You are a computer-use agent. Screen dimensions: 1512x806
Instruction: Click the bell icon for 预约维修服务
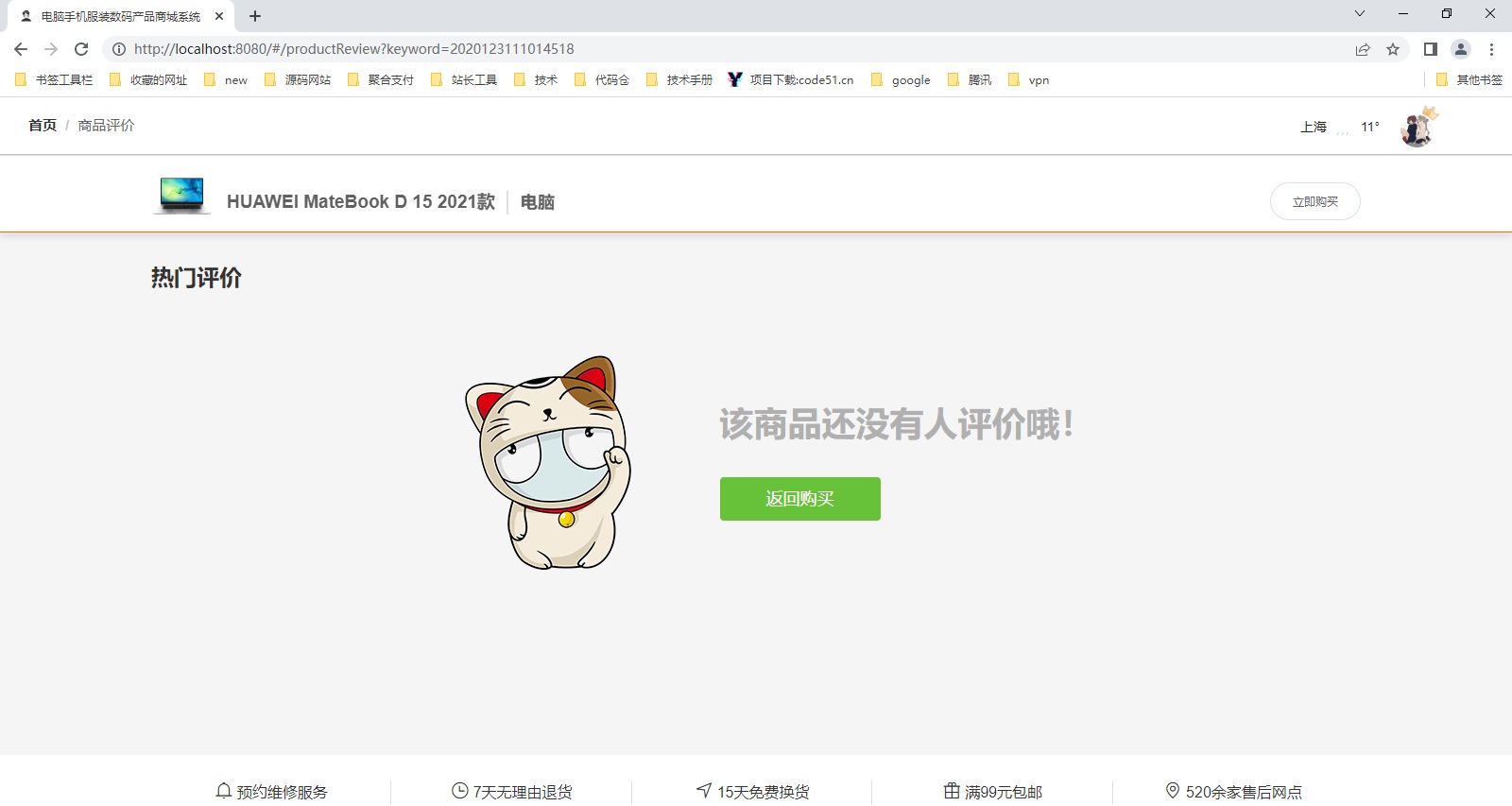click(x=224, y=791)
